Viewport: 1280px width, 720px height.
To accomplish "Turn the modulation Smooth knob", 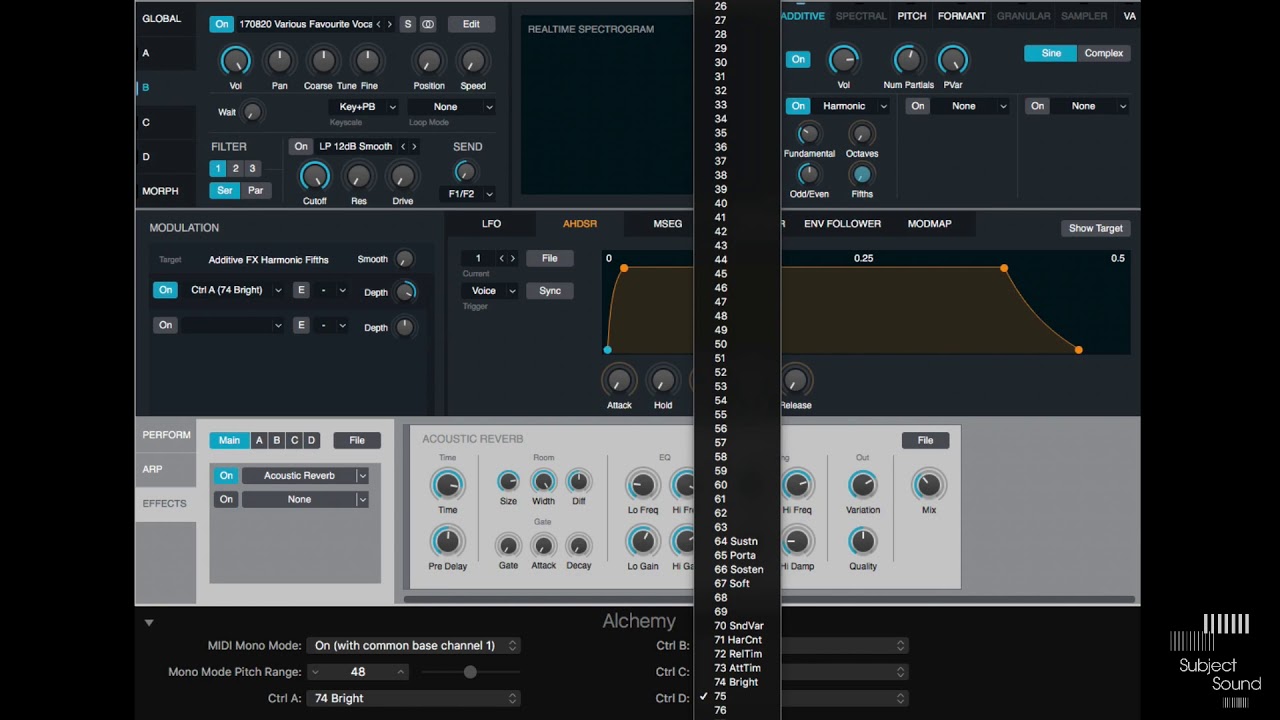I will (404, 259).
